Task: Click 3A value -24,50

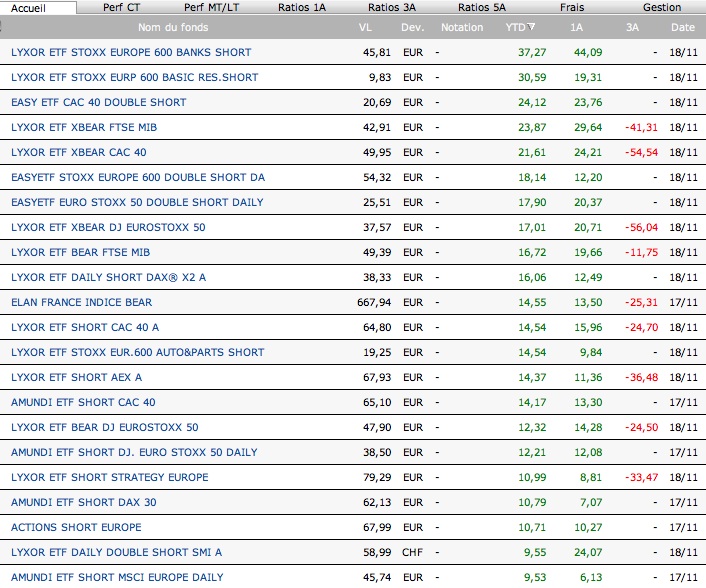Action: click(641, 427)
